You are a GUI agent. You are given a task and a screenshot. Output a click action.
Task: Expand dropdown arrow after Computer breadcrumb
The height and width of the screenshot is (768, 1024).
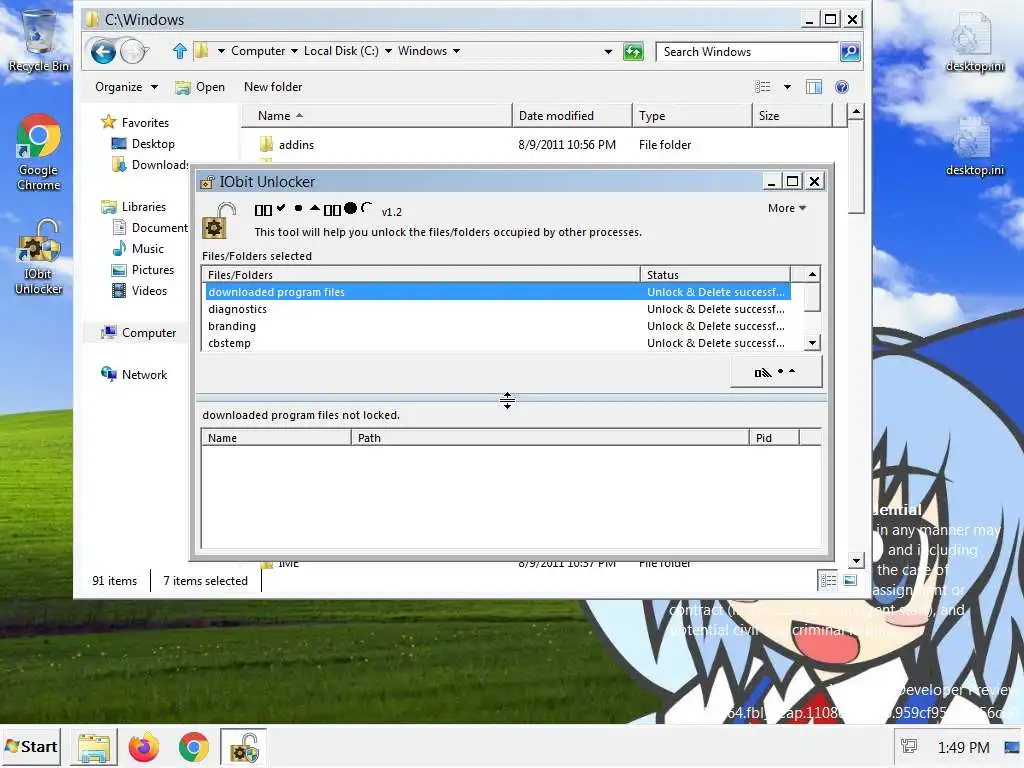(295, 51)
